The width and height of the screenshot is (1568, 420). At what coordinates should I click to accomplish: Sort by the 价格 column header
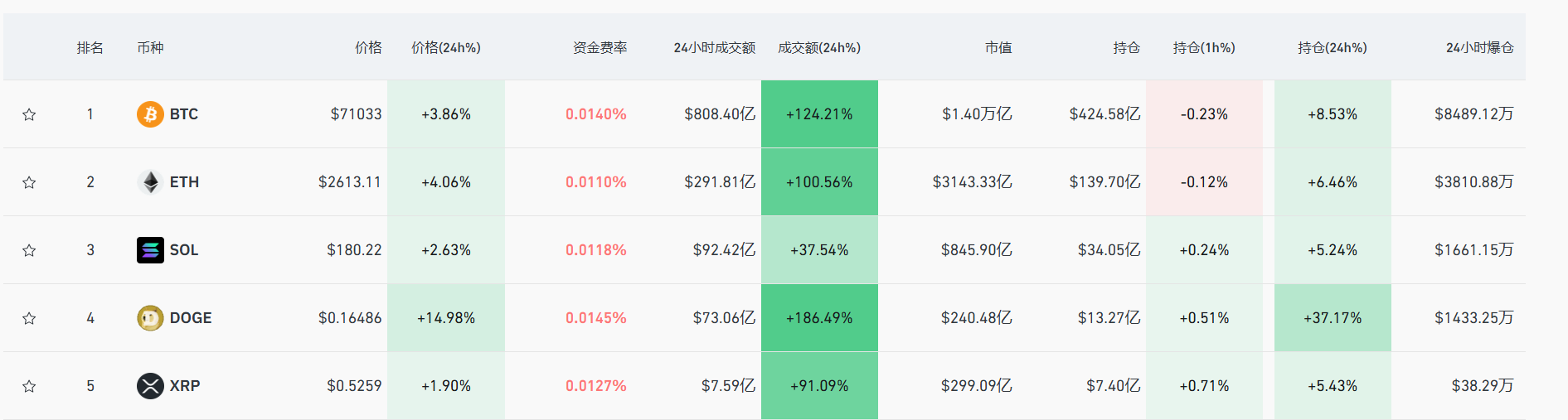pyautogui.click(x=368, y=48)
